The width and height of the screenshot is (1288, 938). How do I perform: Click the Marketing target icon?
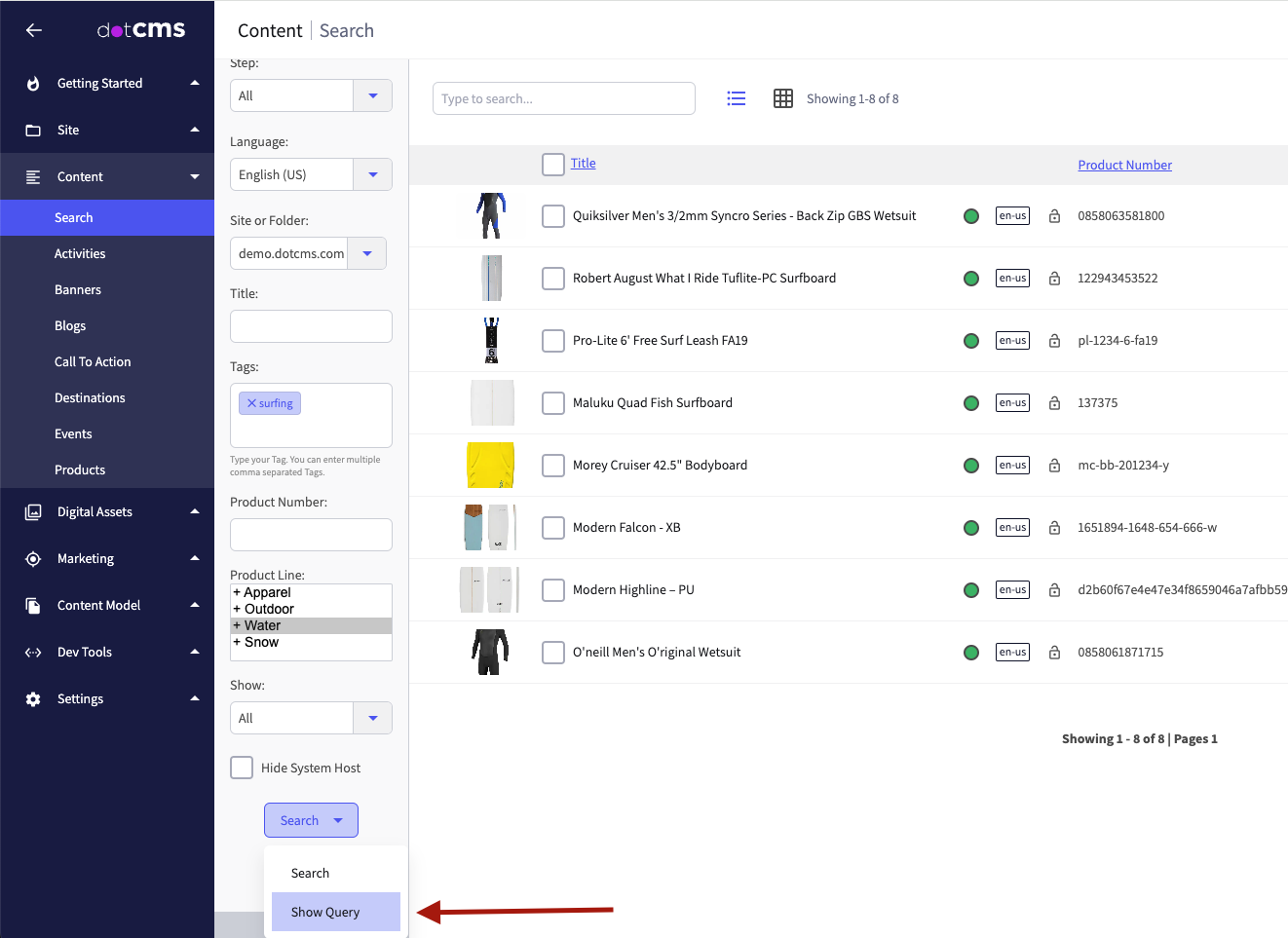pos(33,559)
